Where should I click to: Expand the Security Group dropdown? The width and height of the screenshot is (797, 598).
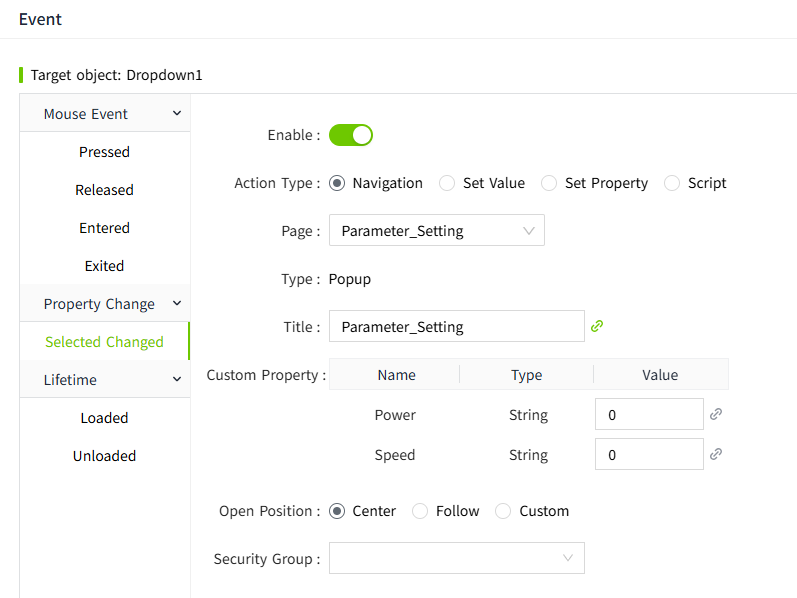click(456, 558)
